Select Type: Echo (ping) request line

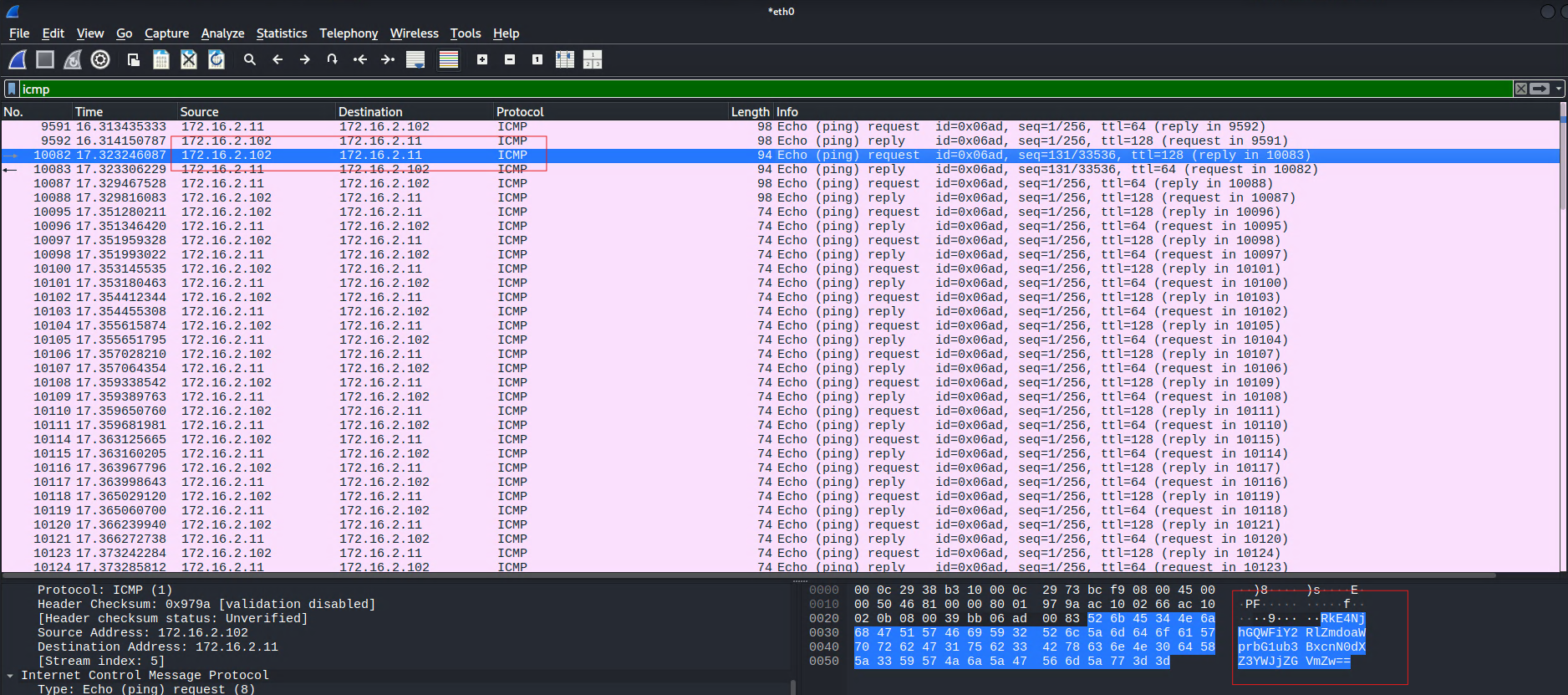[146, 689]
